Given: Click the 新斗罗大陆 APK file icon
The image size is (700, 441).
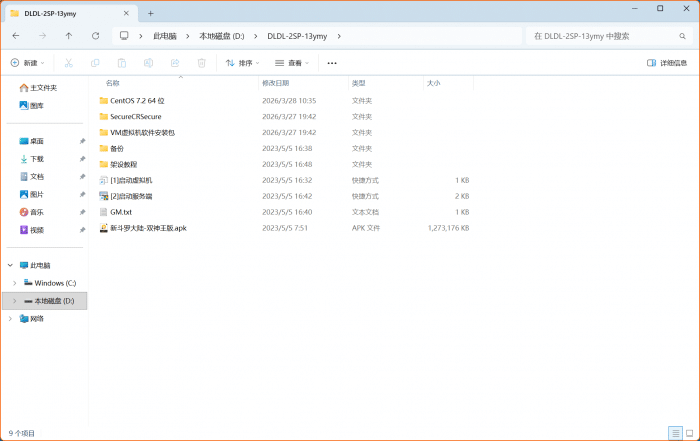Looking at the screenshot, I should click(103, 228).
